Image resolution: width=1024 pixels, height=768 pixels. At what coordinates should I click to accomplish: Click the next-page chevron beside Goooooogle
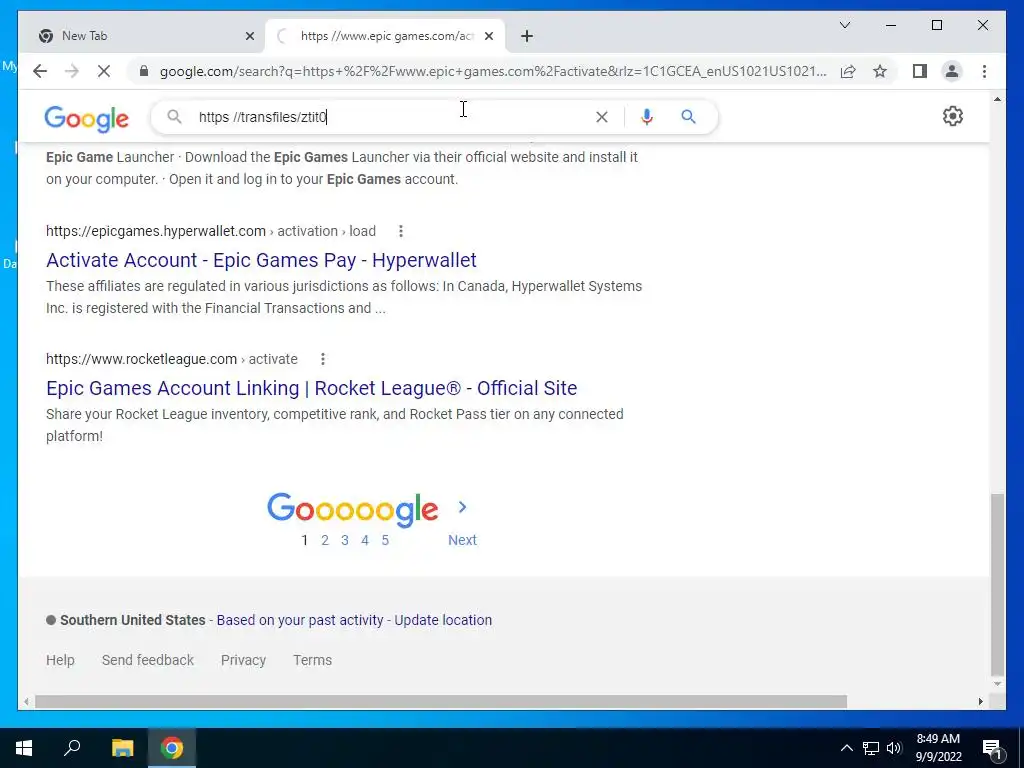pyautogui.click(x=462, y=507)
